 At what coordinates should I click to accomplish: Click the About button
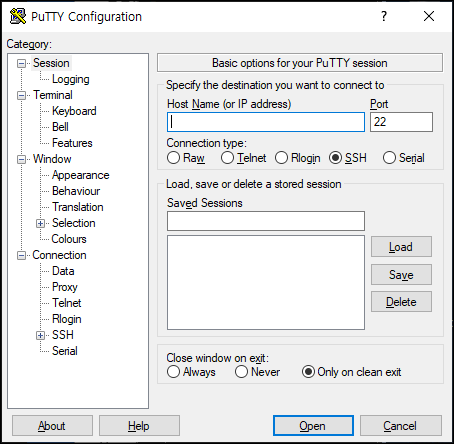[x=52, y=426]
